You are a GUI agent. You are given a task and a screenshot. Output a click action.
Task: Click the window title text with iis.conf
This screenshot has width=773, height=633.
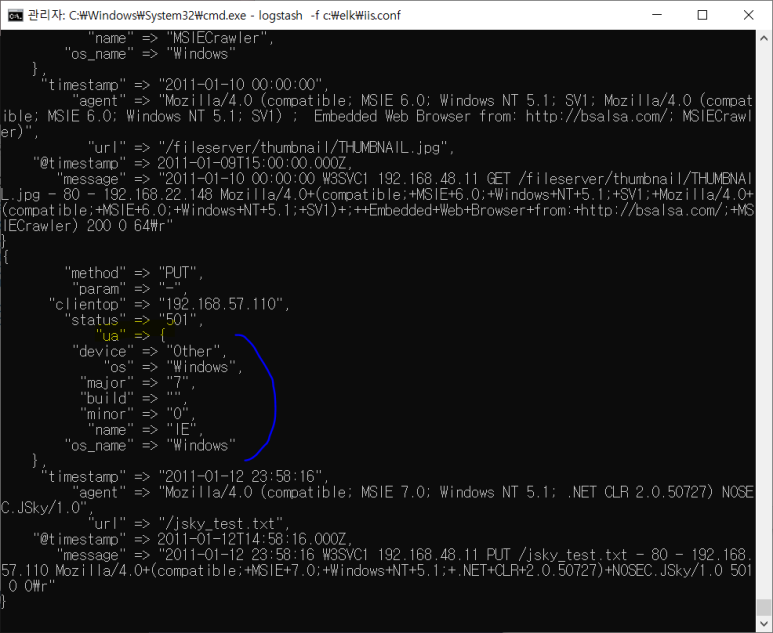tap(214, 15)
